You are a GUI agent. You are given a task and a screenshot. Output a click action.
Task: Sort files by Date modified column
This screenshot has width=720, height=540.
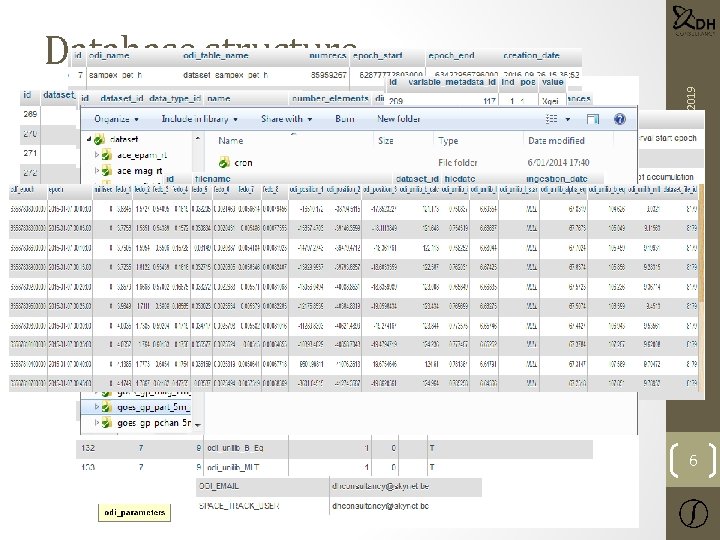[x=556, y=141]
